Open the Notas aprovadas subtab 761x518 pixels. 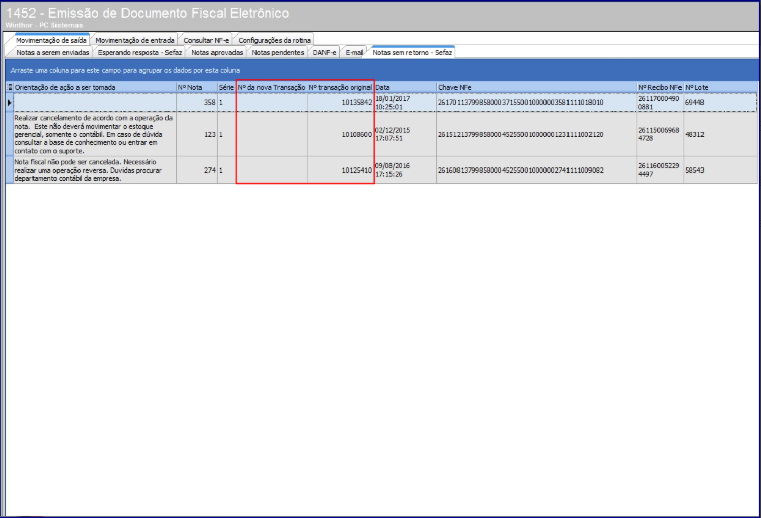click(x=217, y=52)
